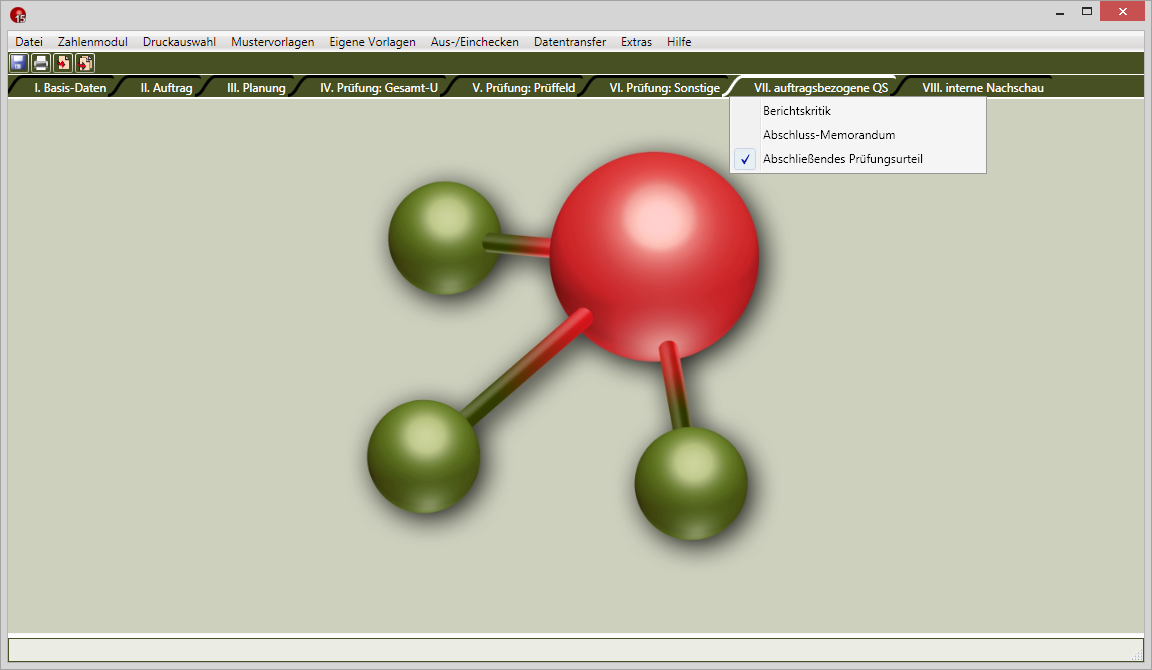Expand the Druckauswahl menu
This screenshot has height=670, width=1152.
pyautogui.click(x=179, y=42)
